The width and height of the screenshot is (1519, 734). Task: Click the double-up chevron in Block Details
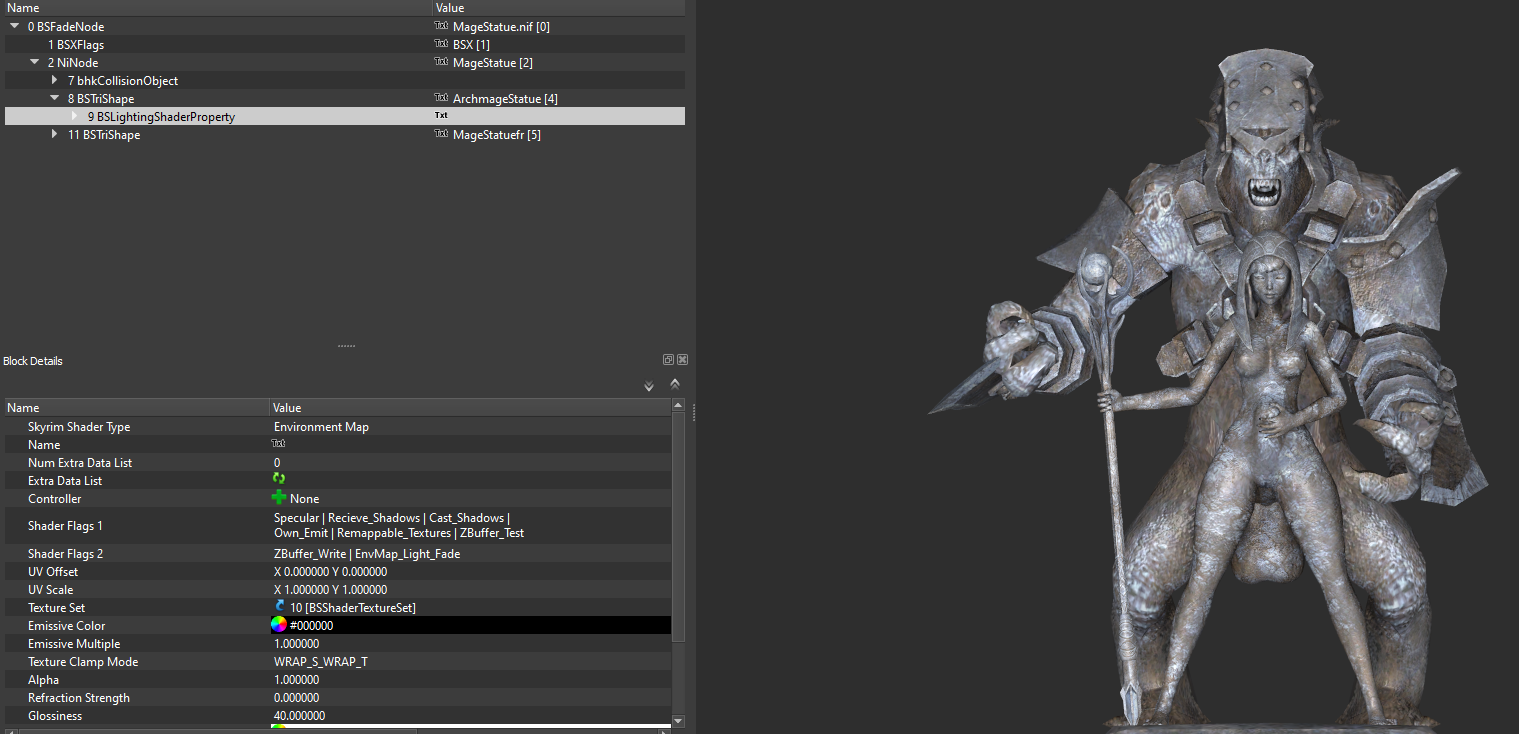pyautogui.click(x=675, y=383)
